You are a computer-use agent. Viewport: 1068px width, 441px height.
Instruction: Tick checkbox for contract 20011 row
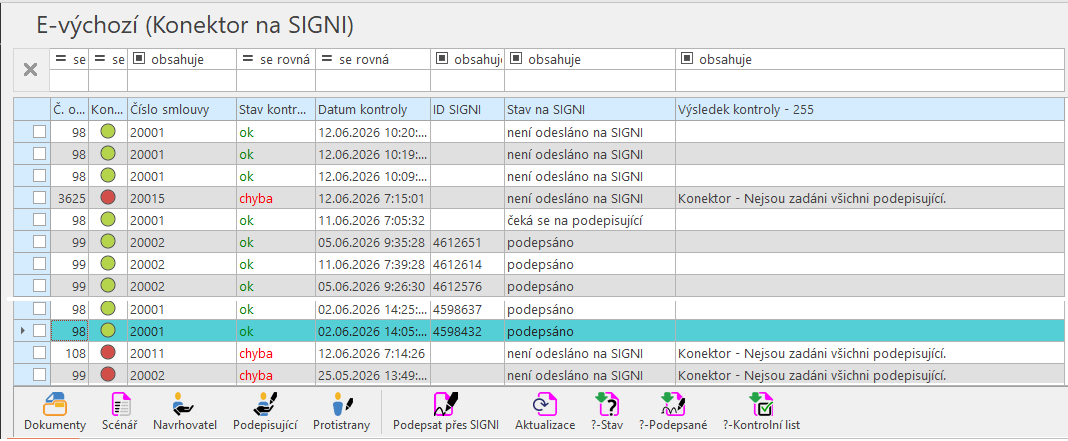(x=40, y=353)
